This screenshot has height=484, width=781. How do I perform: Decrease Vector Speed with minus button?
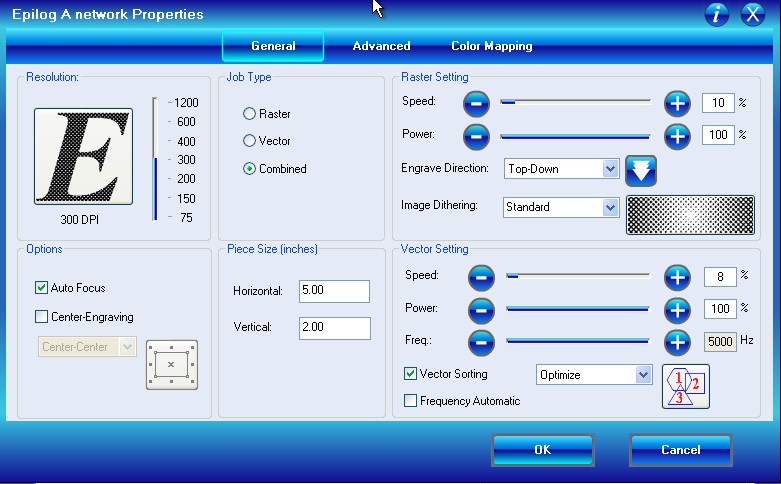(481, 277)
